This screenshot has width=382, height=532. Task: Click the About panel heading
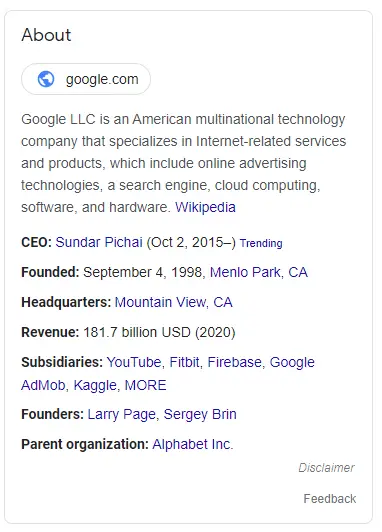tap(46, 35)
